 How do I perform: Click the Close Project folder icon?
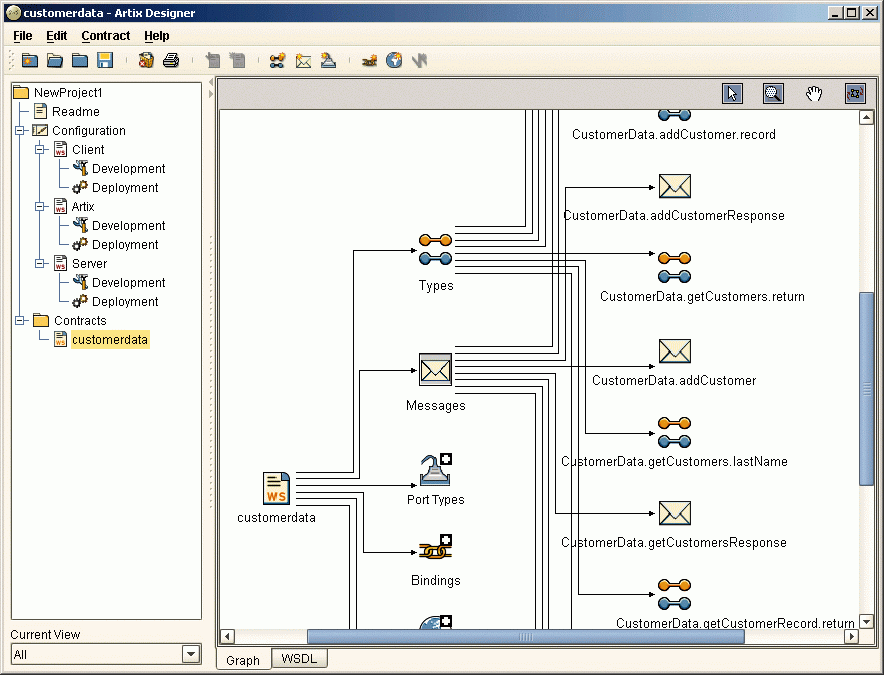(79, 60)
